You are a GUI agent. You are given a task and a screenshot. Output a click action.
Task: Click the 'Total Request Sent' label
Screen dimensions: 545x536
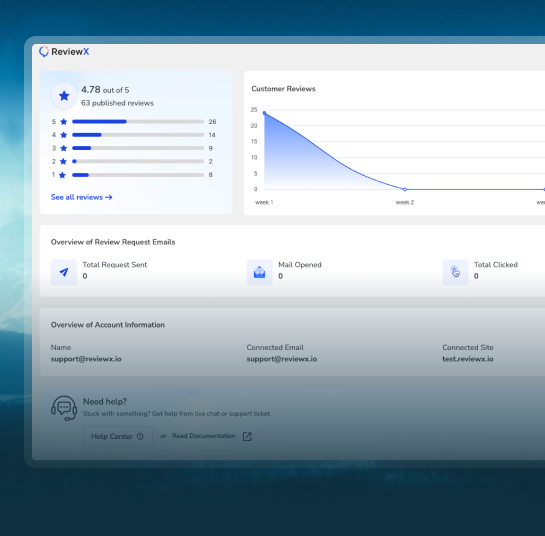[x=115, y=265]
